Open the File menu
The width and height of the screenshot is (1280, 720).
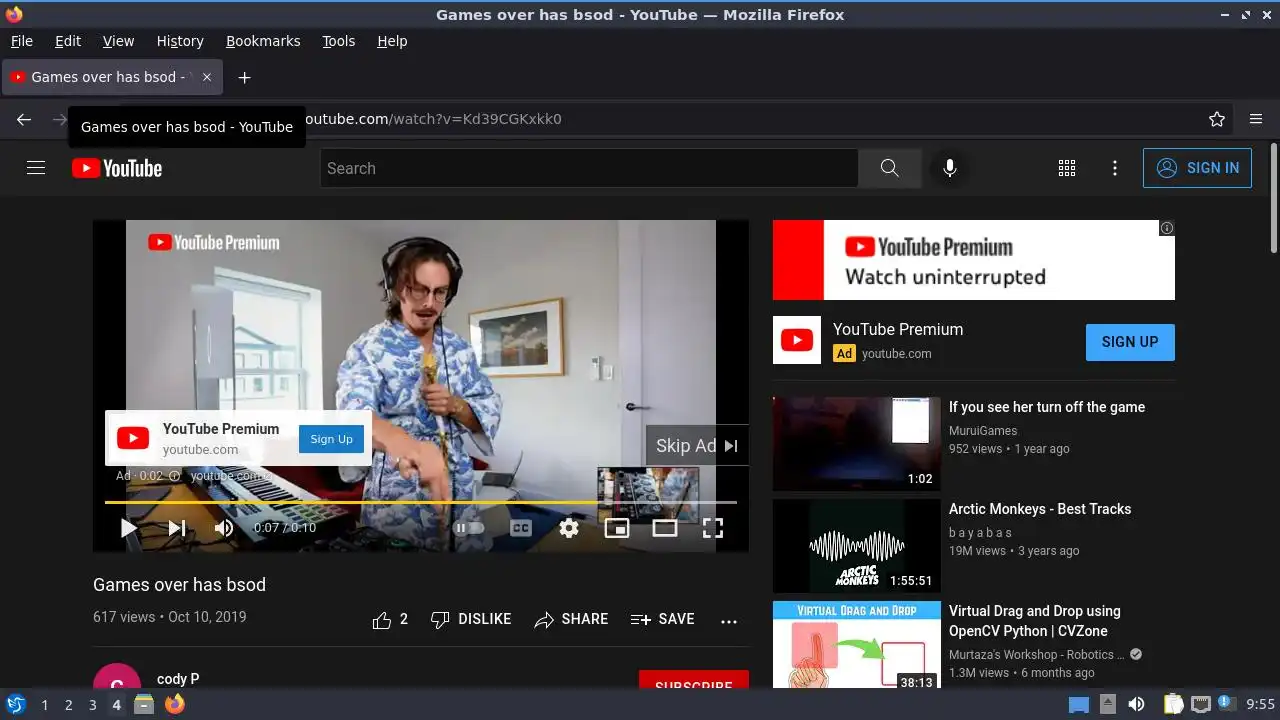point(22,41)
